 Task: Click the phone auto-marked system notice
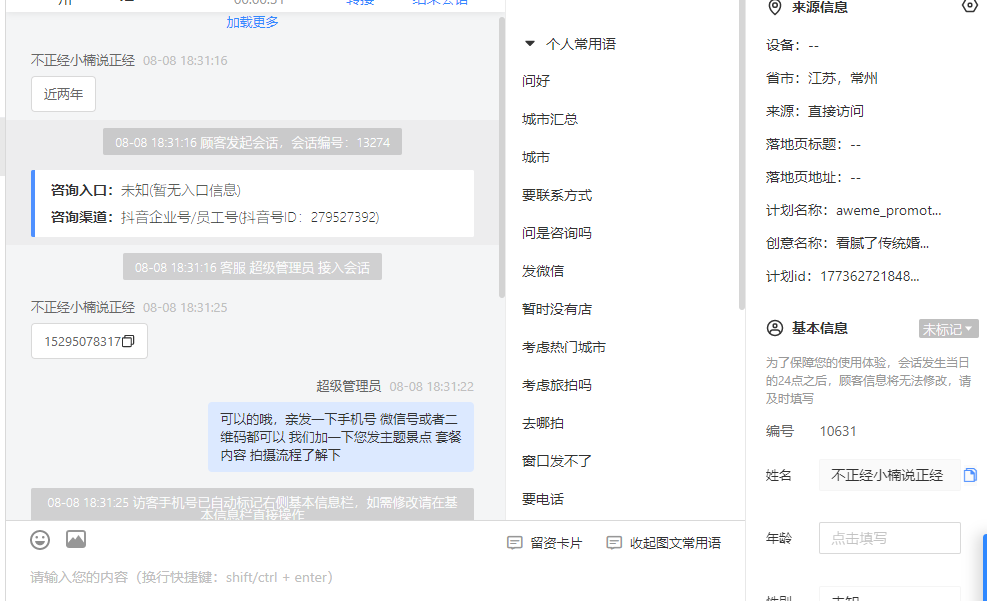click(252, 505)
